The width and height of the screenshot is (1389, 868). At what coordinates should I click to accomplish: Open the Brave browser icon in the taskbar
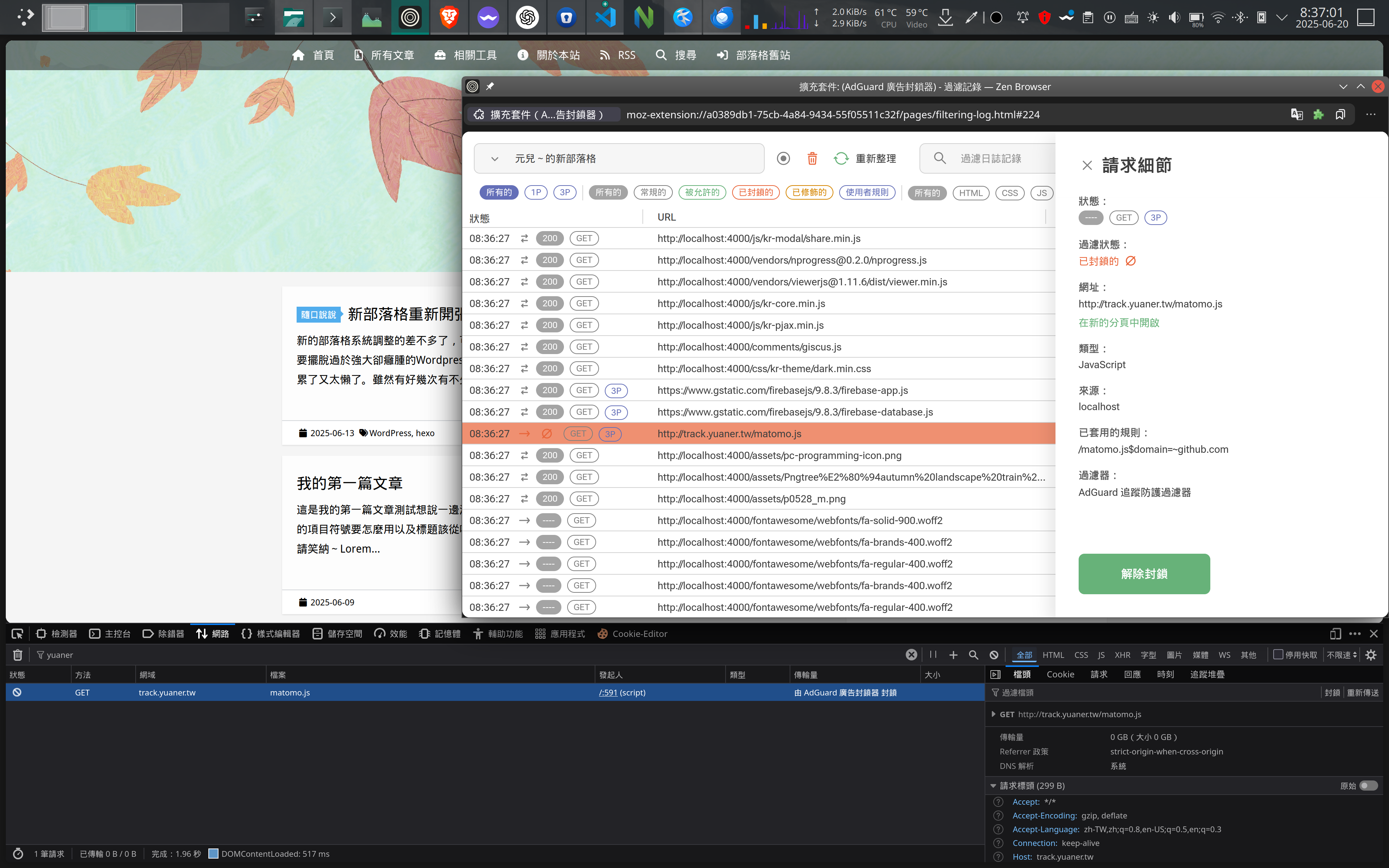pos(449,17)
